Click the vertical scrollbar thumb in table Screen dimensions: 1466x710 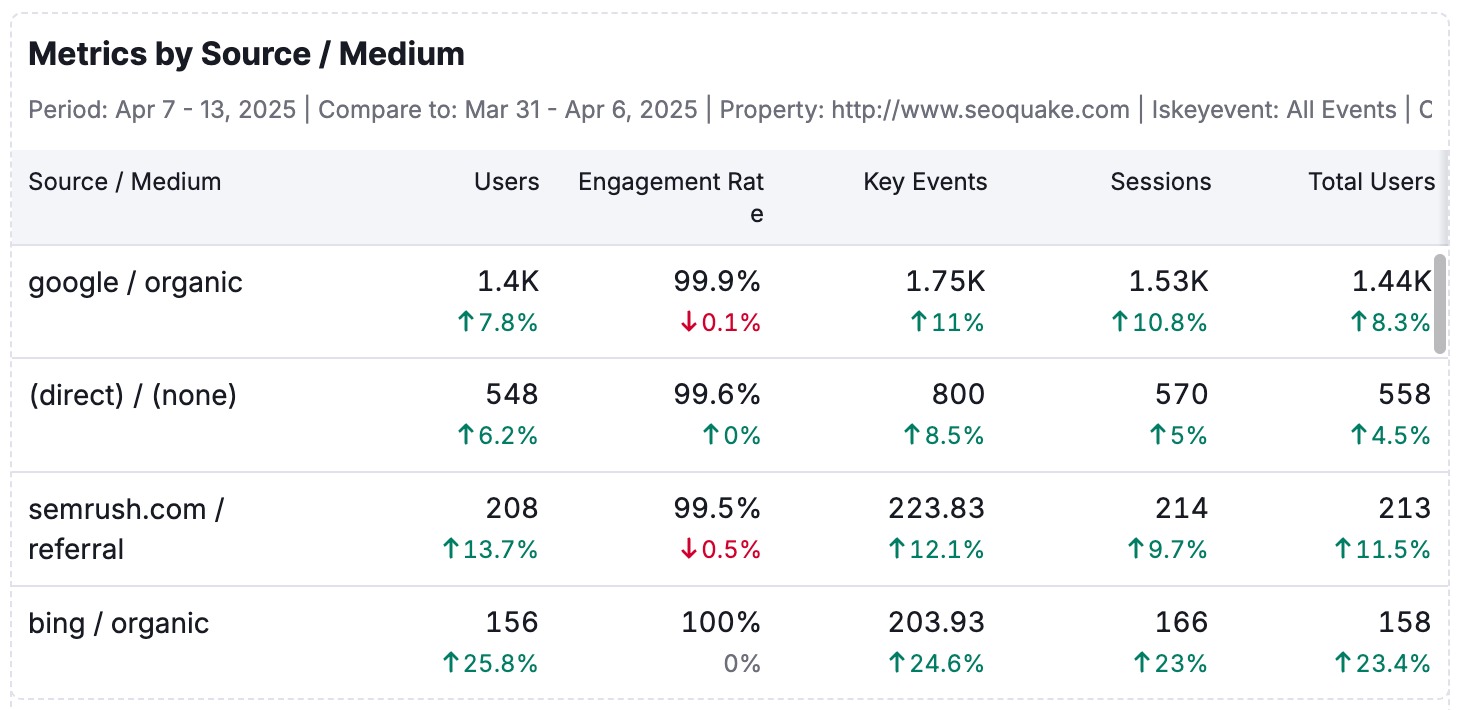[1440, 304]
